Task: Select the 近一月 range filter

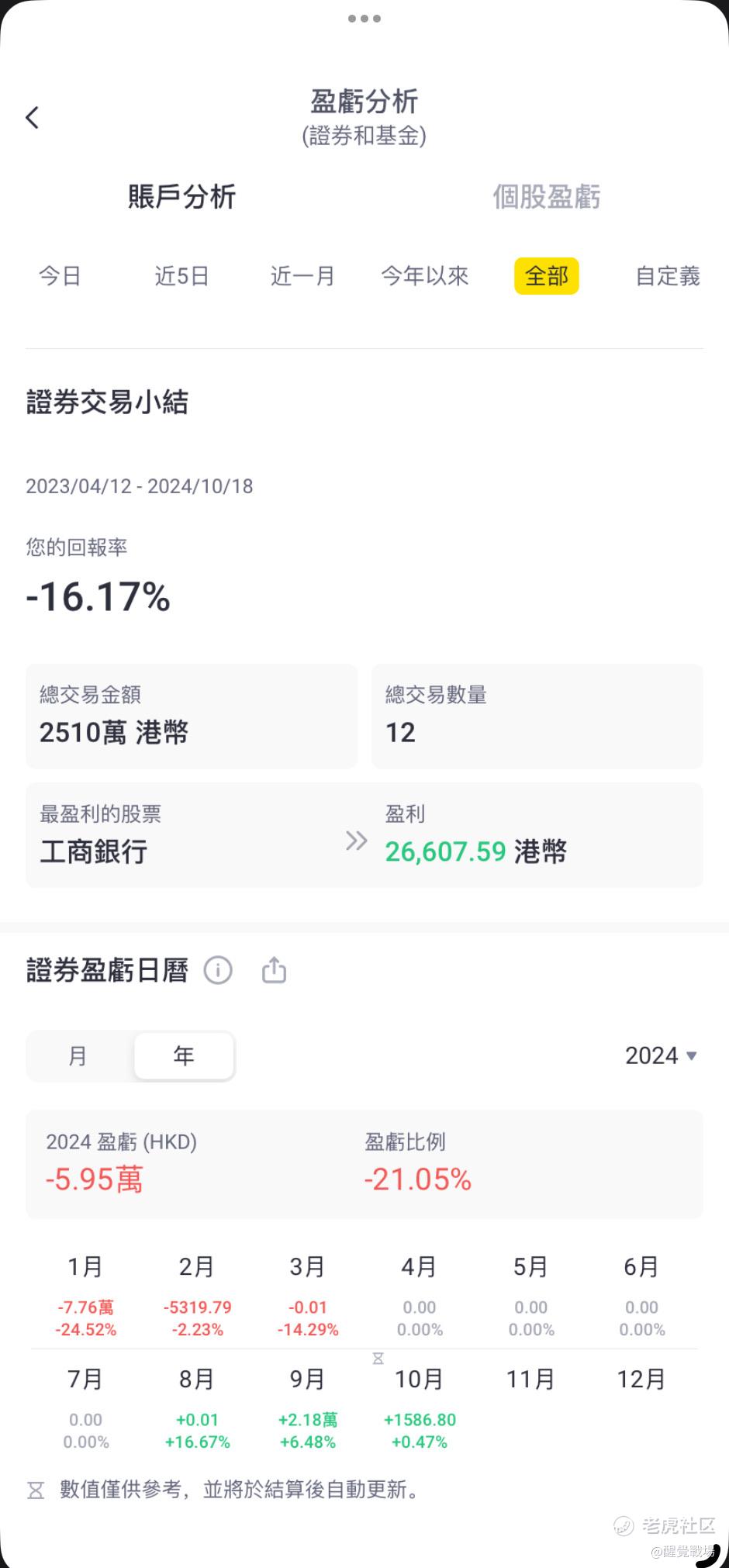Action: point(302,276)
